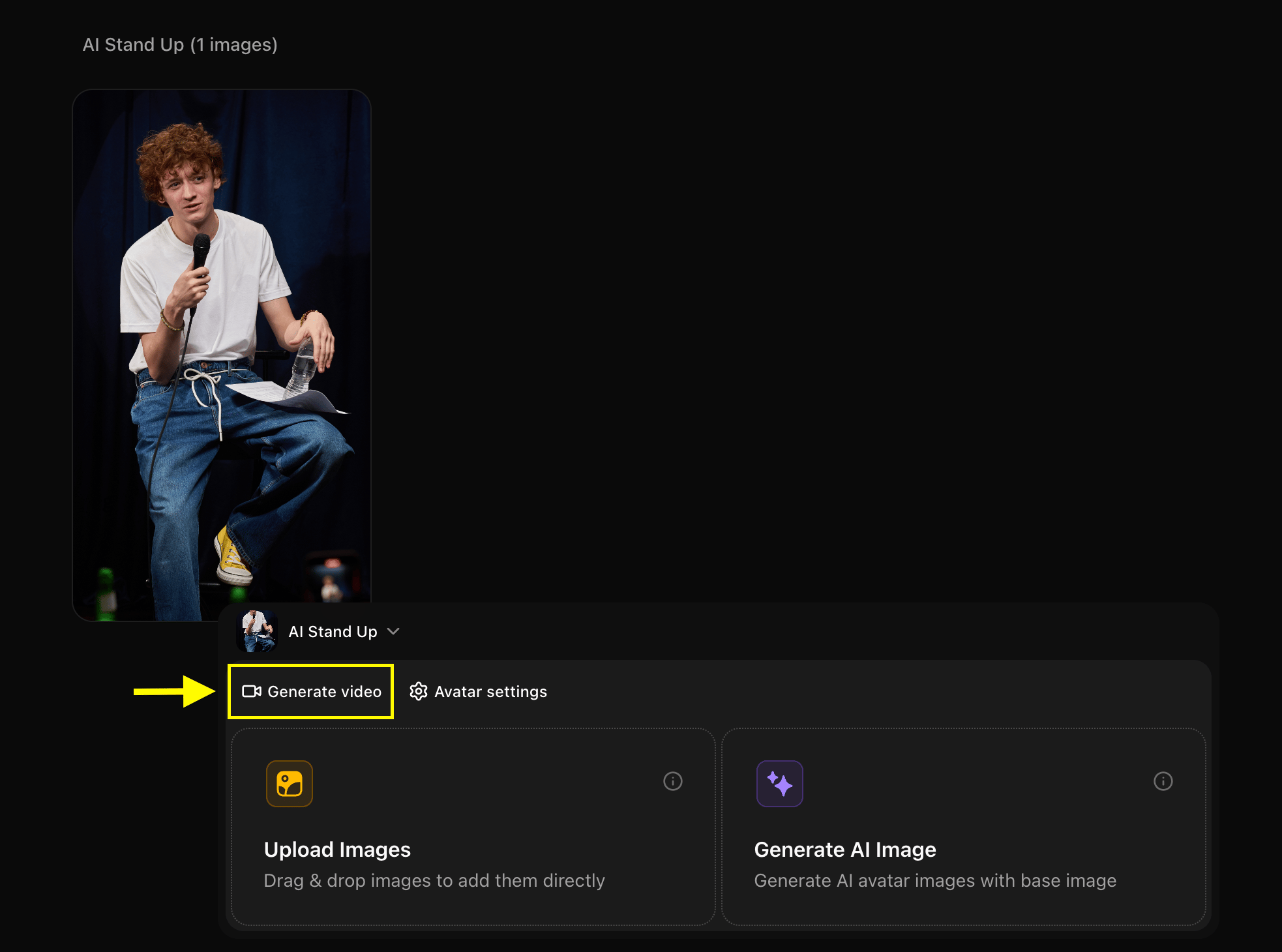Click 'Drag & drop images to add them directly'
Screen dimensions: 1282x952
point(434,880)
